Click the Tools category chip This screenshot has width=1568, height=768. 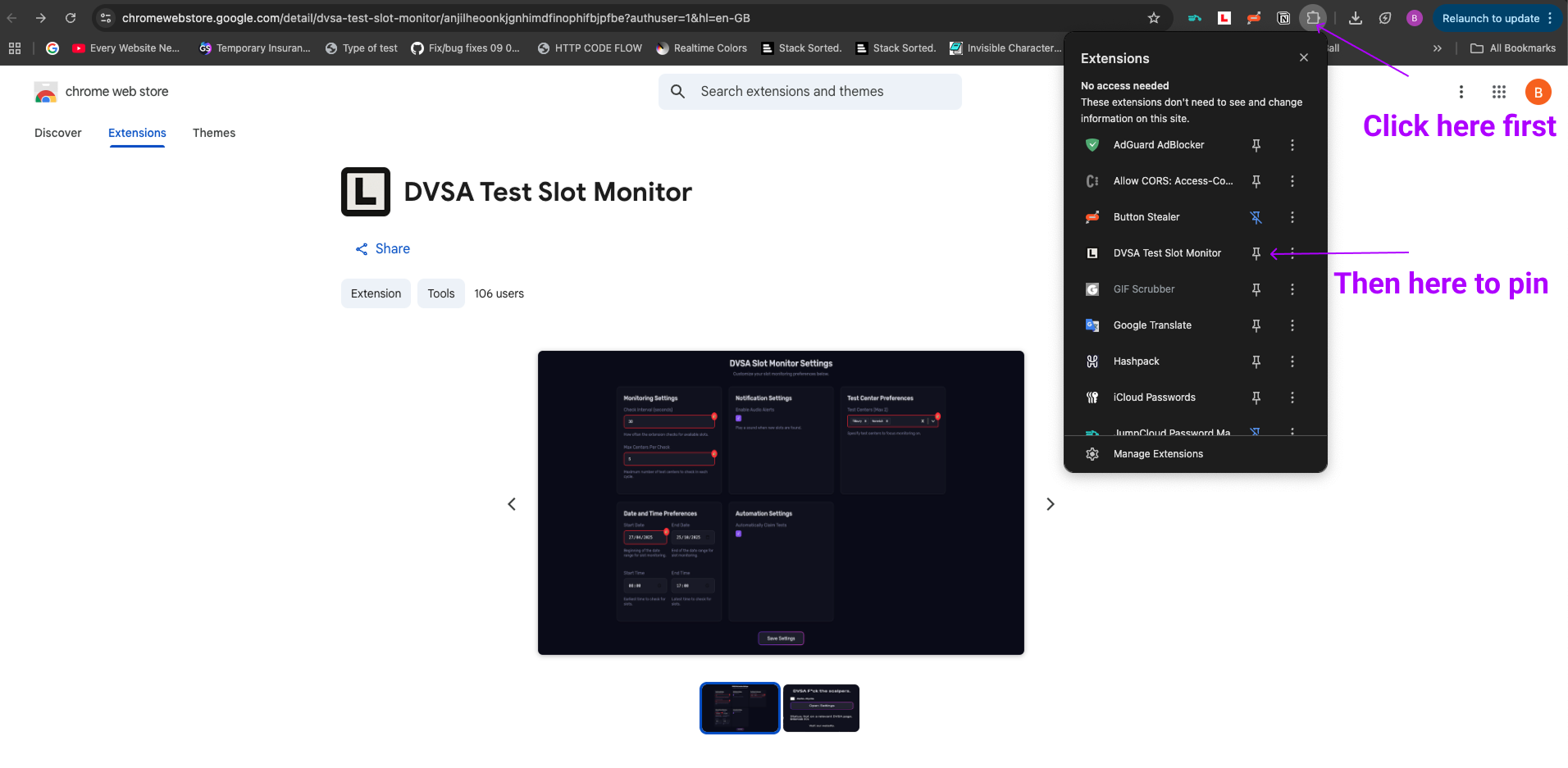coord(440,293)
